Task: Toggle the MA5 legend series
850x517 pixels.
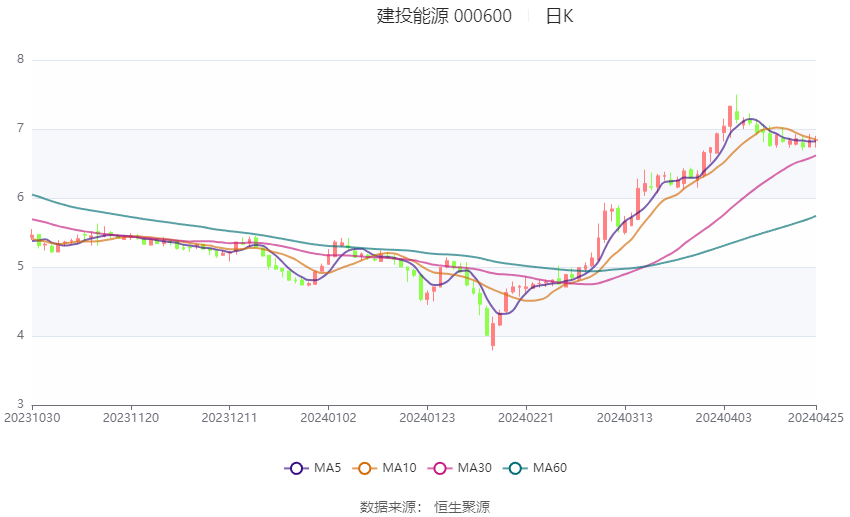Action: tap(313, 468)
